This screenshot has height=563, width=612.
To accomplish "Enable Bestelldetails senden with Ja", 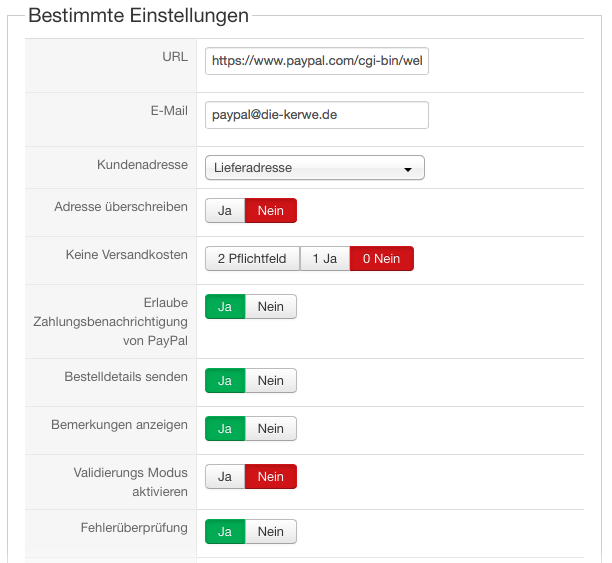I will tap(225, 381).
